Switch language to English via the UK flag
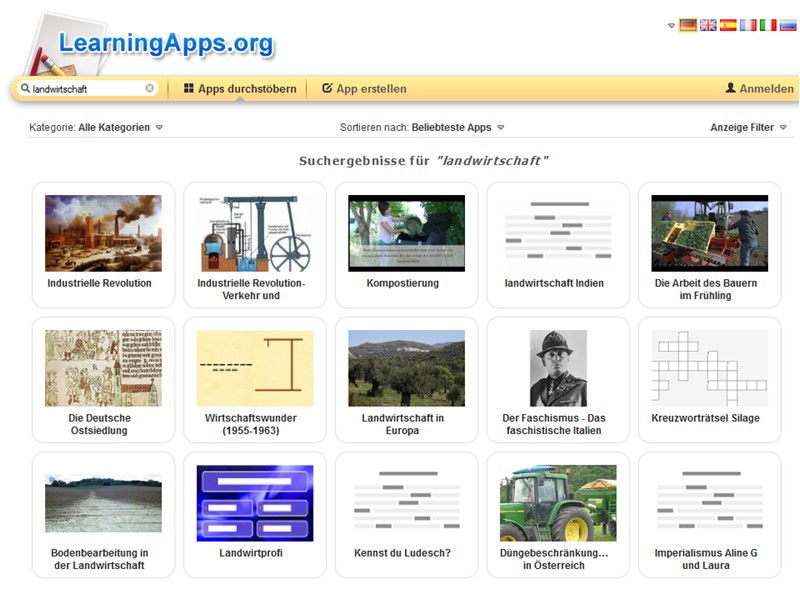 tap(708, 25)
